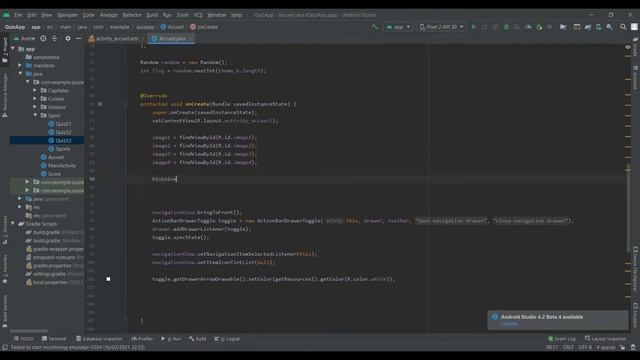
Task: Open the Android project view dropdown
Action: pos(24,38)
